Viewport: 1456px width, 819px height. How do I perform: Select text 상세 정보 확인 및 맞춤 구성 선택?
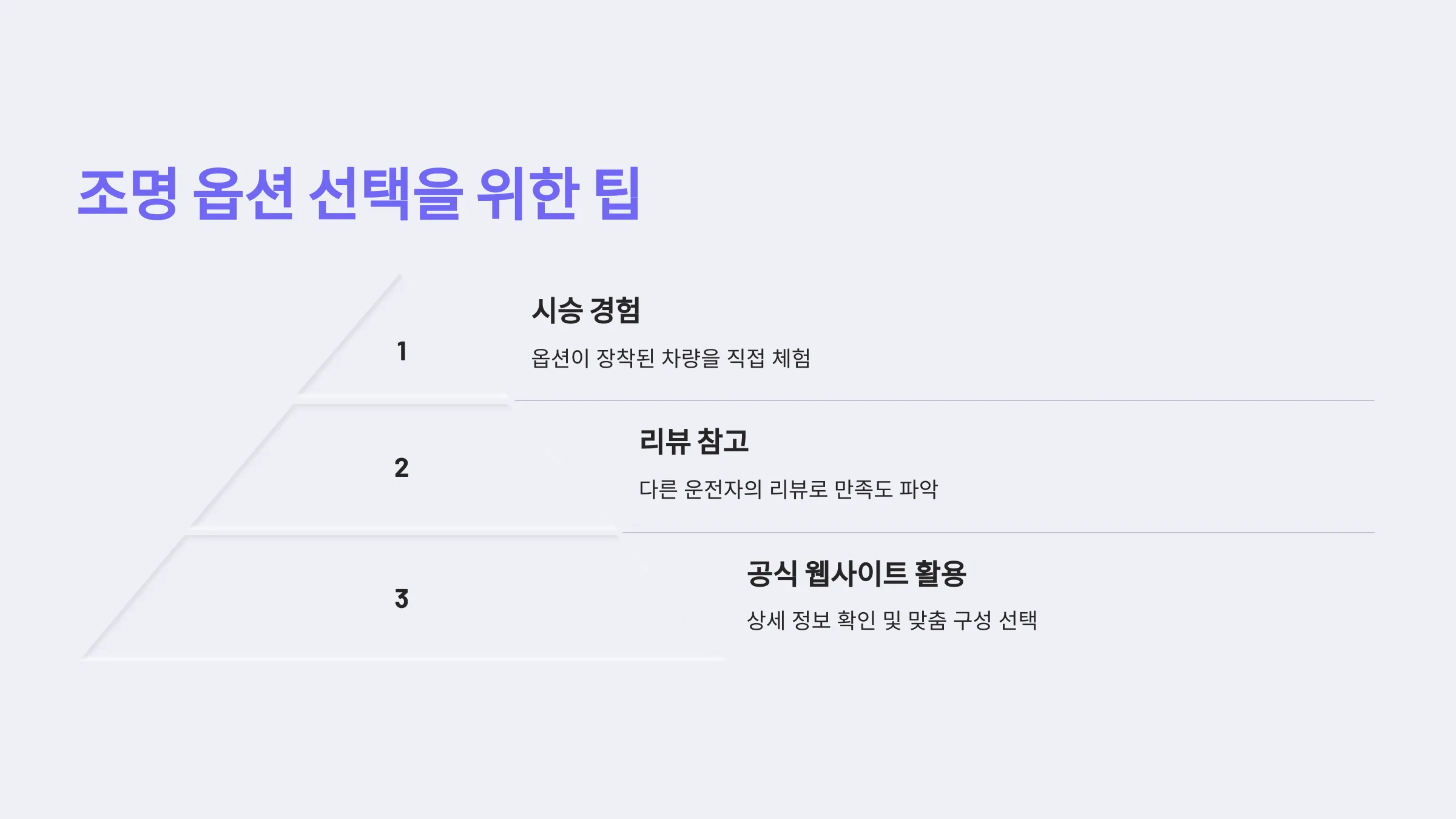coord(892,620)
